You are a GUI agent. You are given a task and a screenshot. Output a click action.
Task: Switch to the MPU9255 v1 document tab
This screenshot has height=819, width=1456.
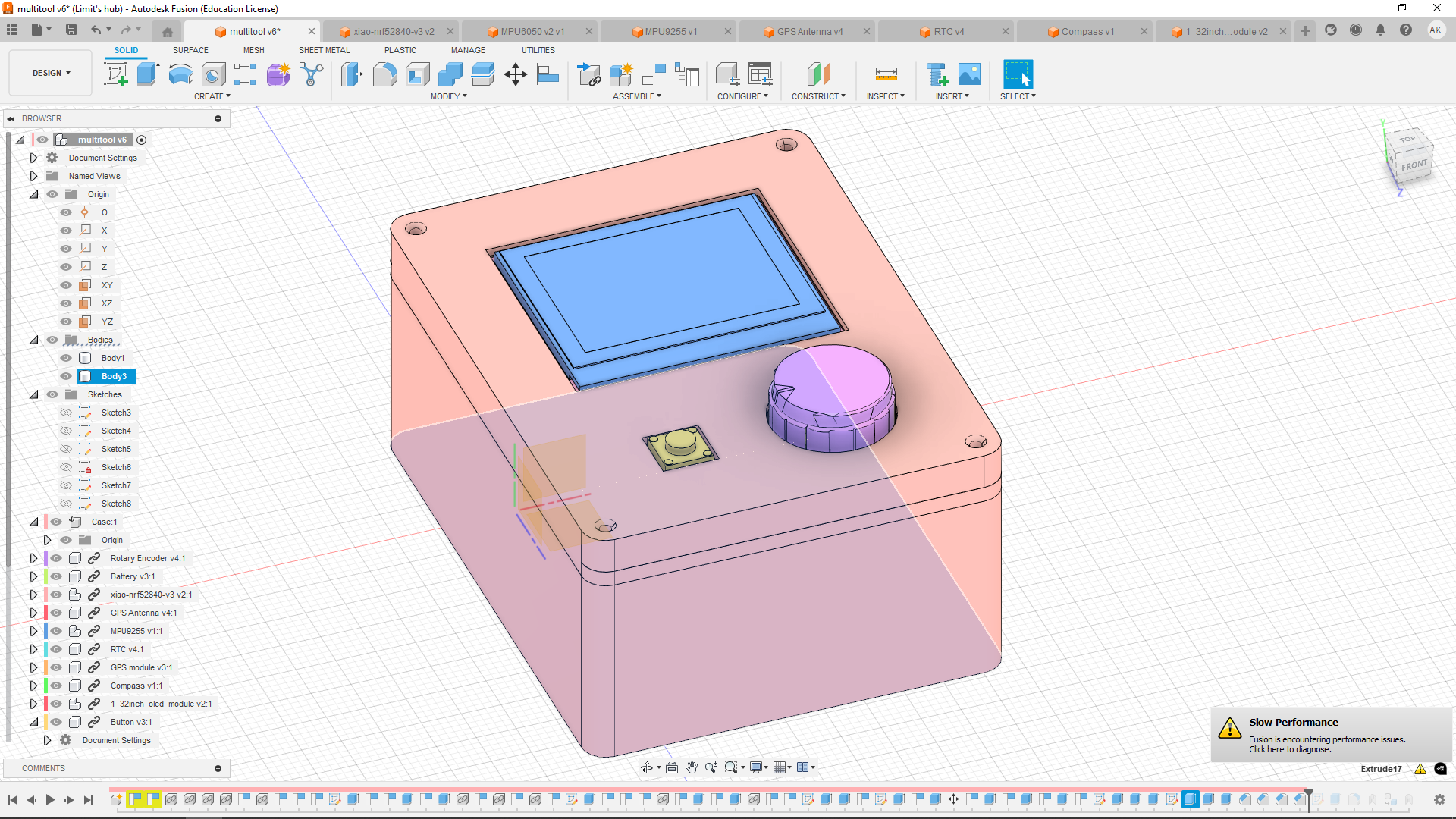(670, 32)
